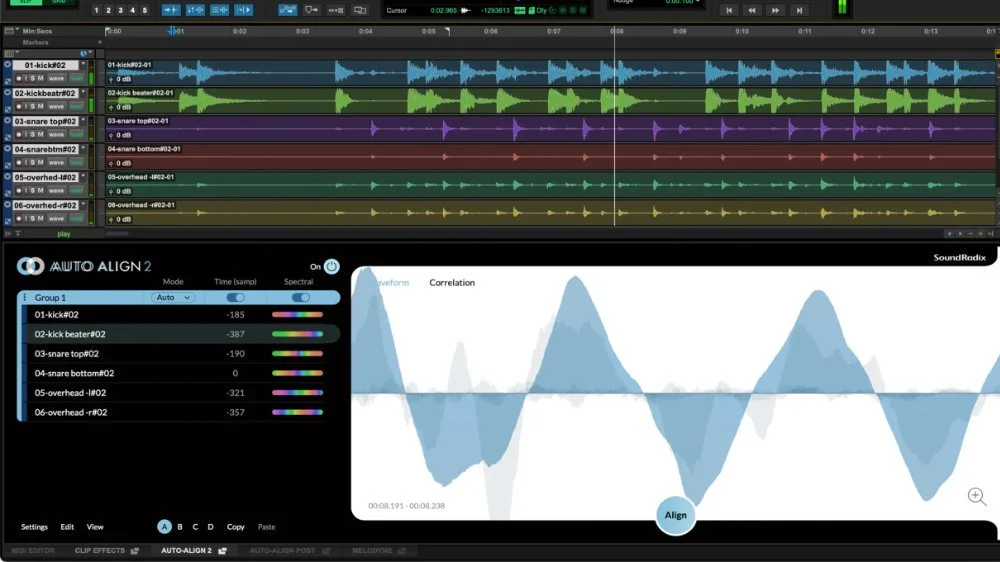1000x562 pixels.
Task: Open the Auto-Align 2 bottom tab
Action: 186,551
